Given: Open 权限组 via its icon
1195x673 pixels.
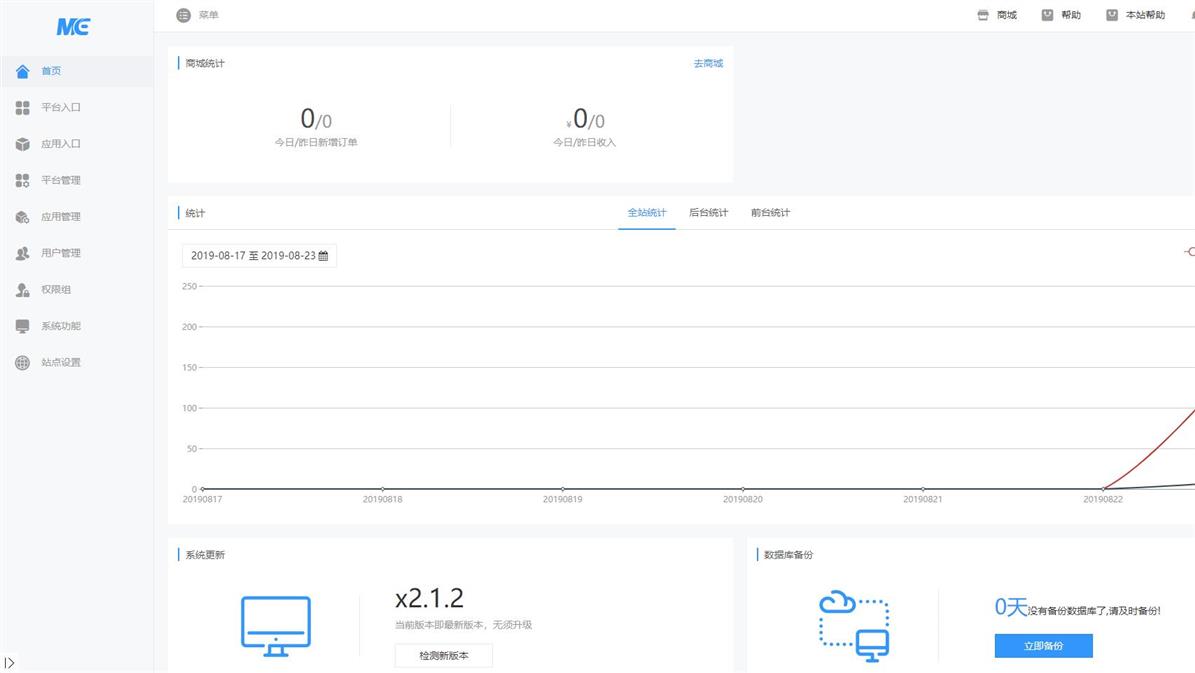Looking at the screenshot, I should pyautogui.click(x=23, y=290).
